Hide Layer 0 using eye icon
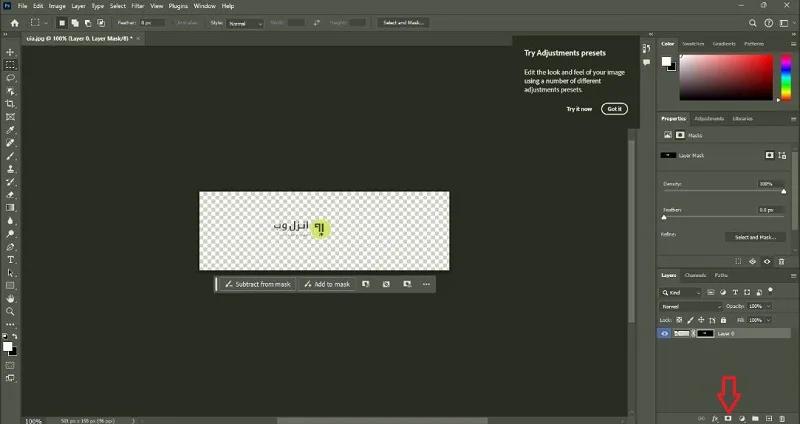Viewport: 800px width, 424px height. (664, 334)
